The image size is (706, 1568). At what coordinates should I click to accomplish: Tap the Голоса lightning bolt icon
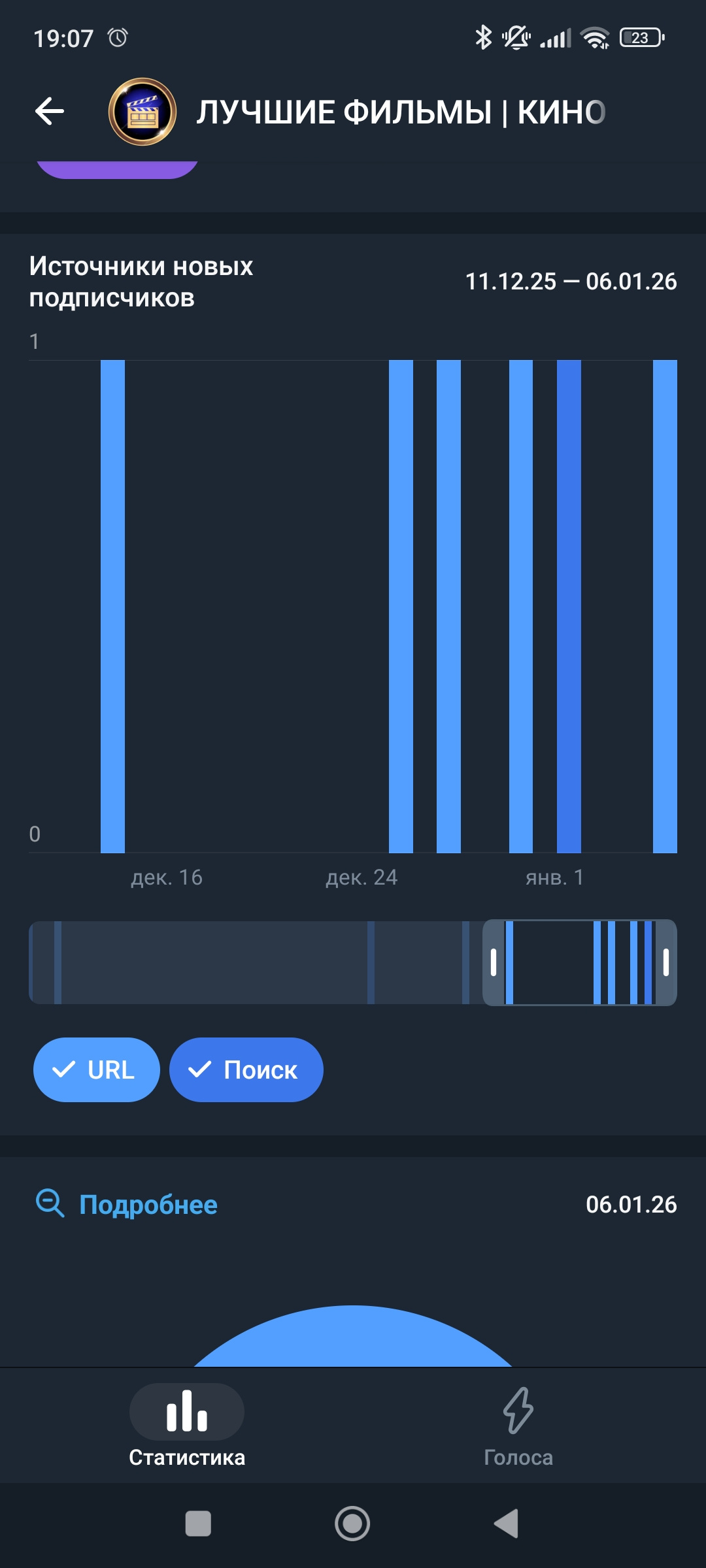[518, 1410]
